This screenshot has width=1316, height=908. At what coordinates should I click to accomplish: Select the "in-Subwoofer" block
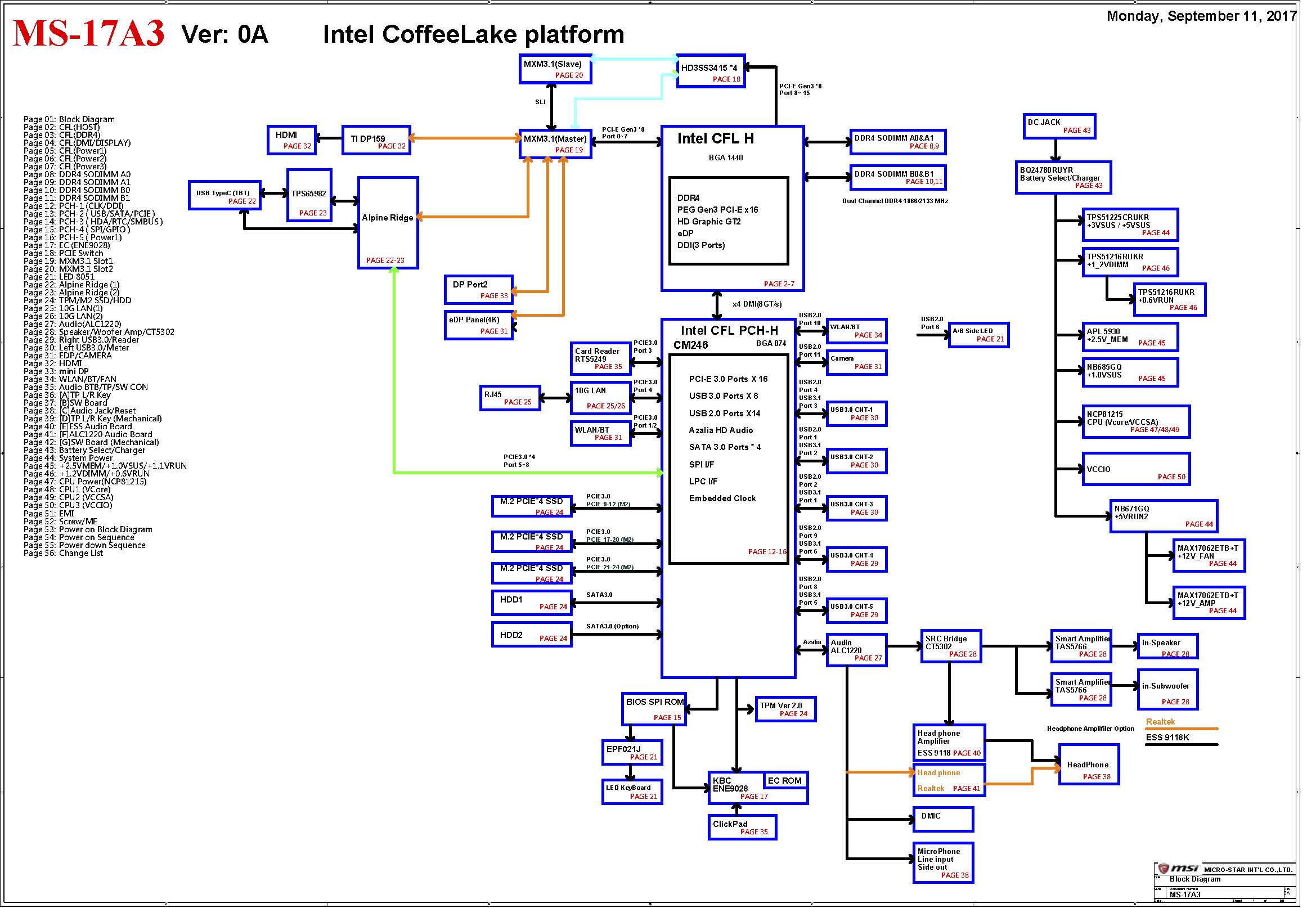[x=1167, y=690]
